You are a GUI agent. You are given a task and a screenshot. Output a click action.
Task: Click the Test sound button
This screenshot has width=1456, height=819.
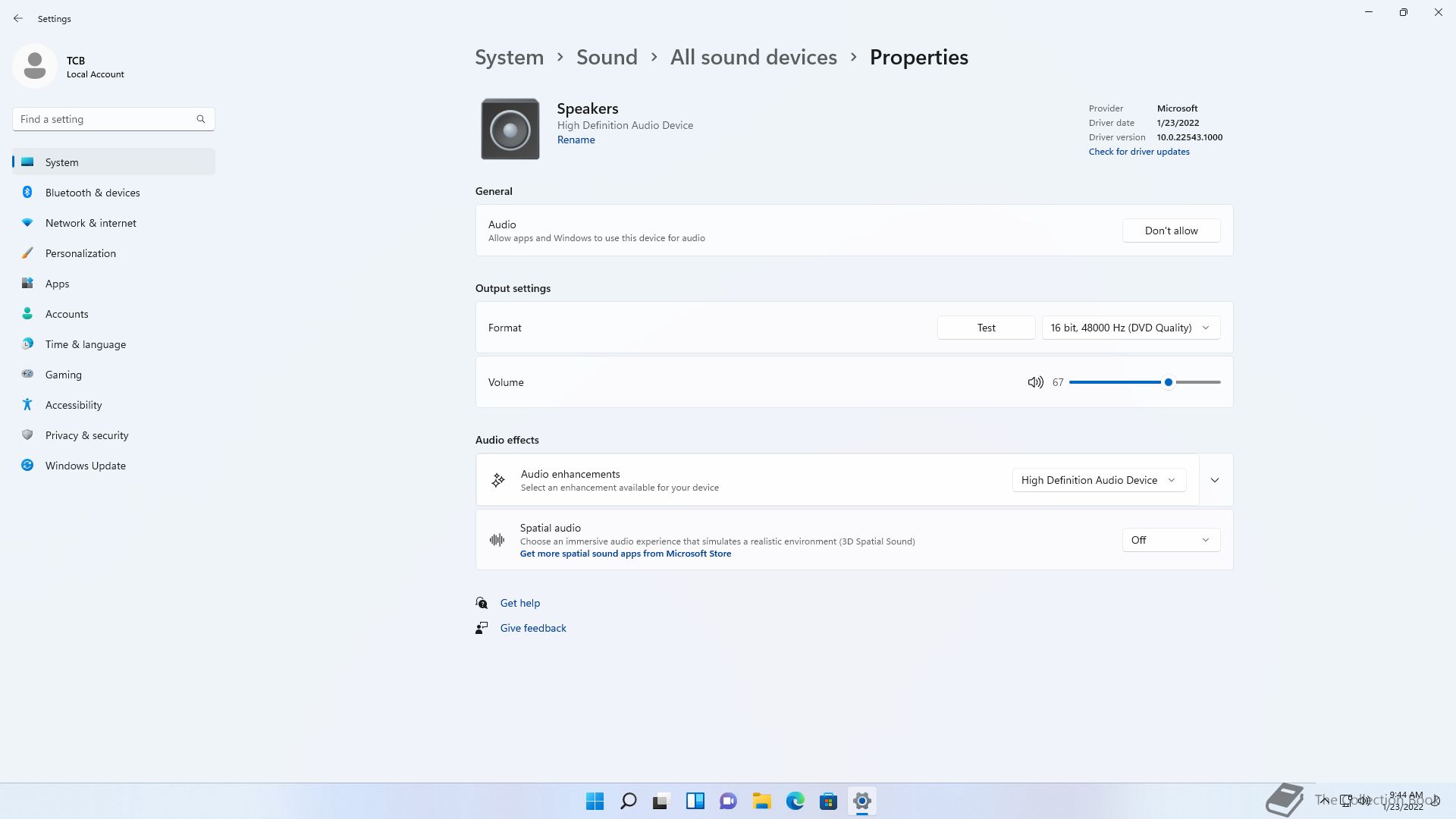[x=986, y=328]
